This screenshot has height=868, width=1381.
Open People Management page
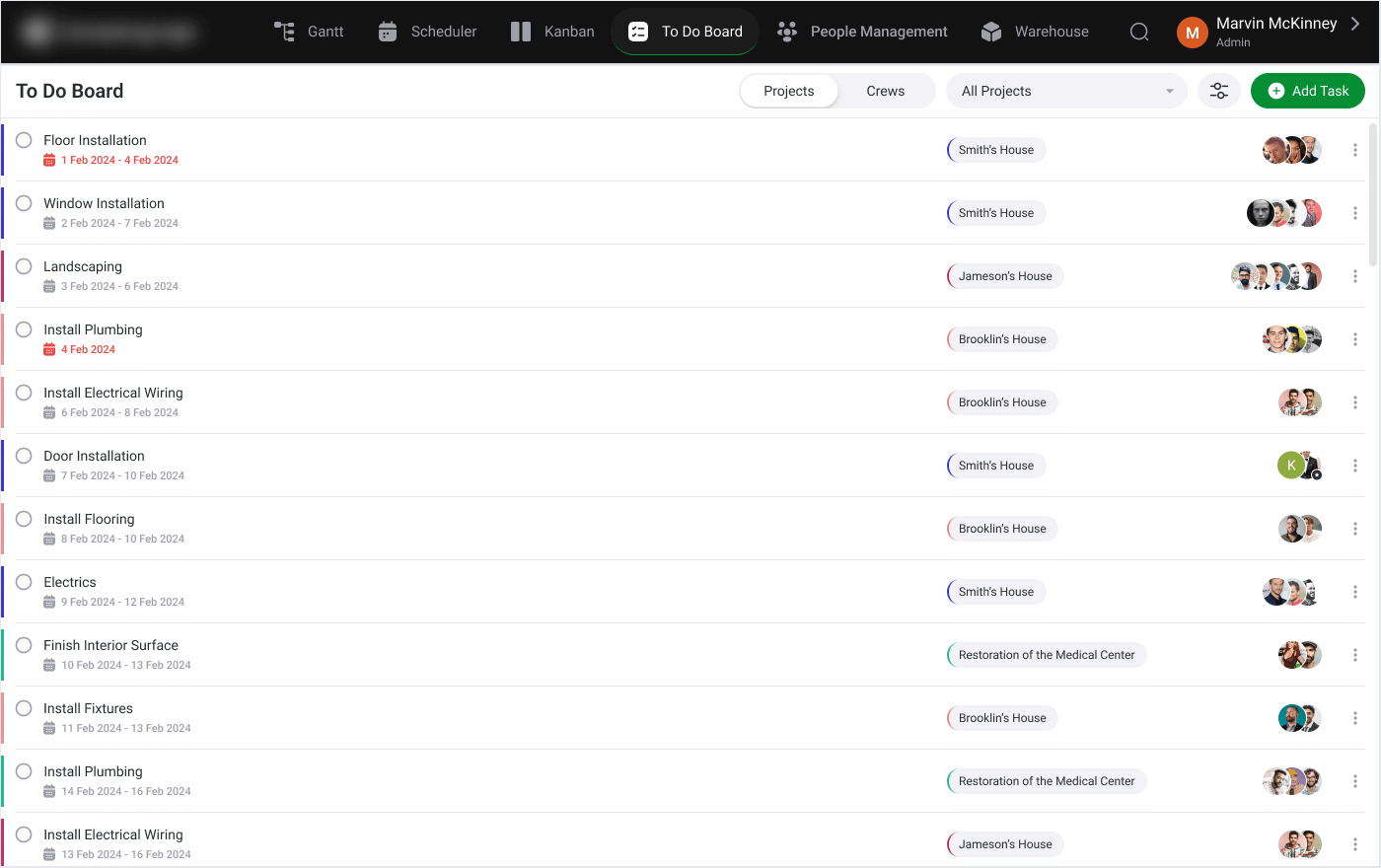click(x=862, y=32)
